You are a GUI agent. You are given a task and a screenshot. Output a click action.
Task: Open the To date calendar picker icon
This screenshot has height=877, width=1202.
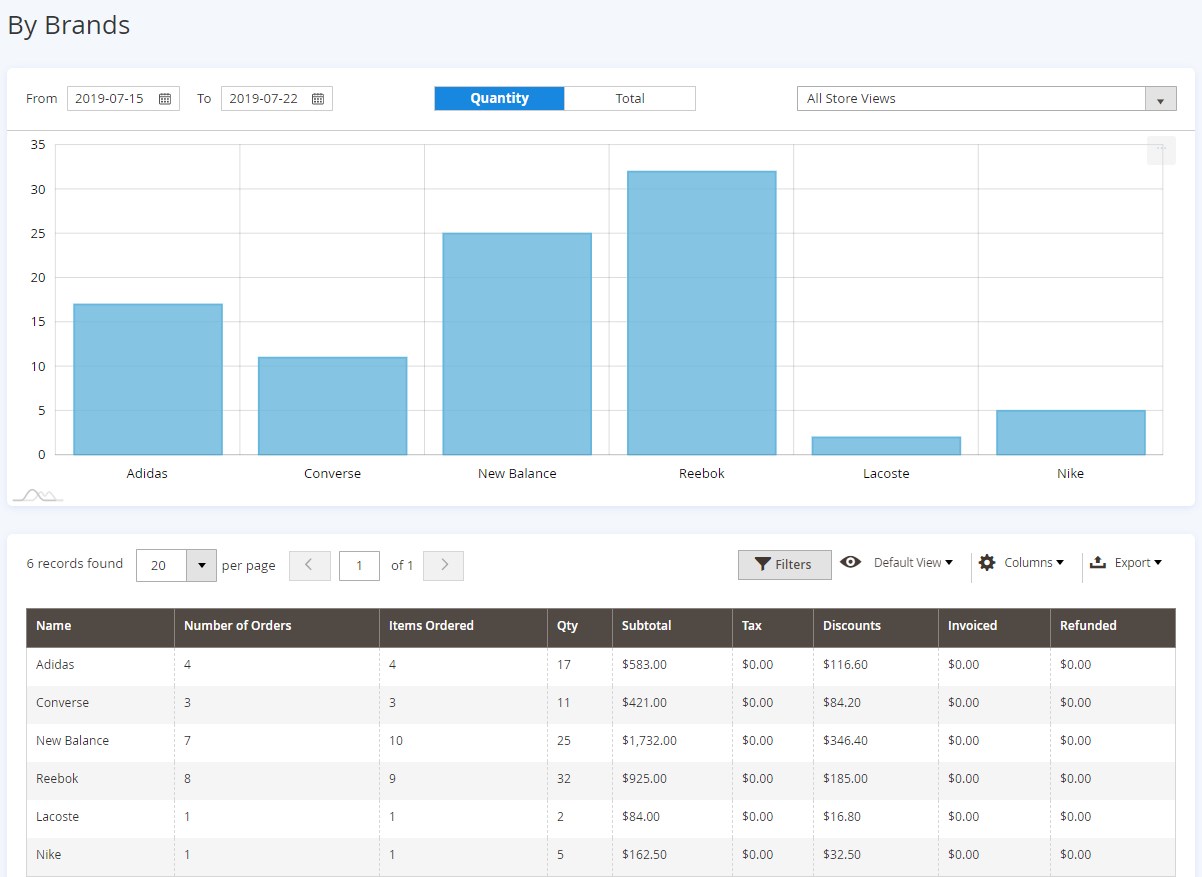(x=318, y=99)
